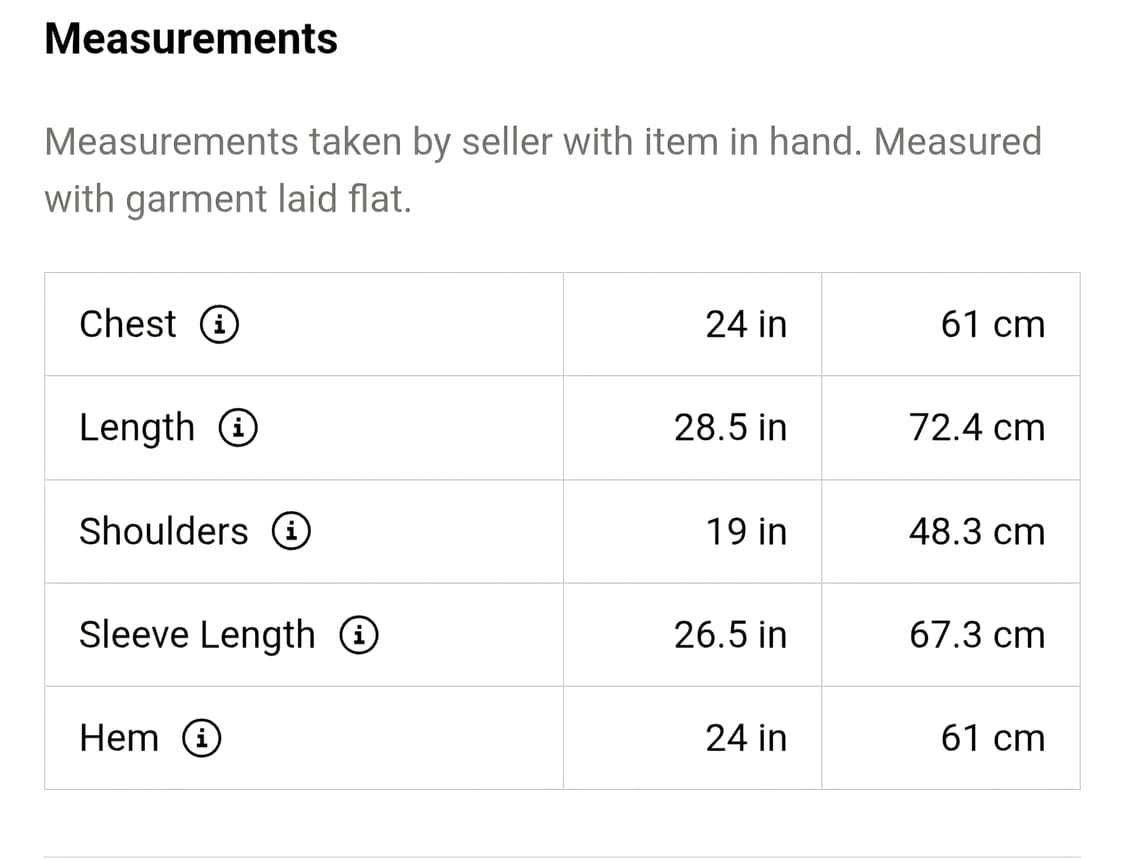
Task: Select the 19 in shoulders value
Action: click(746, 531)
